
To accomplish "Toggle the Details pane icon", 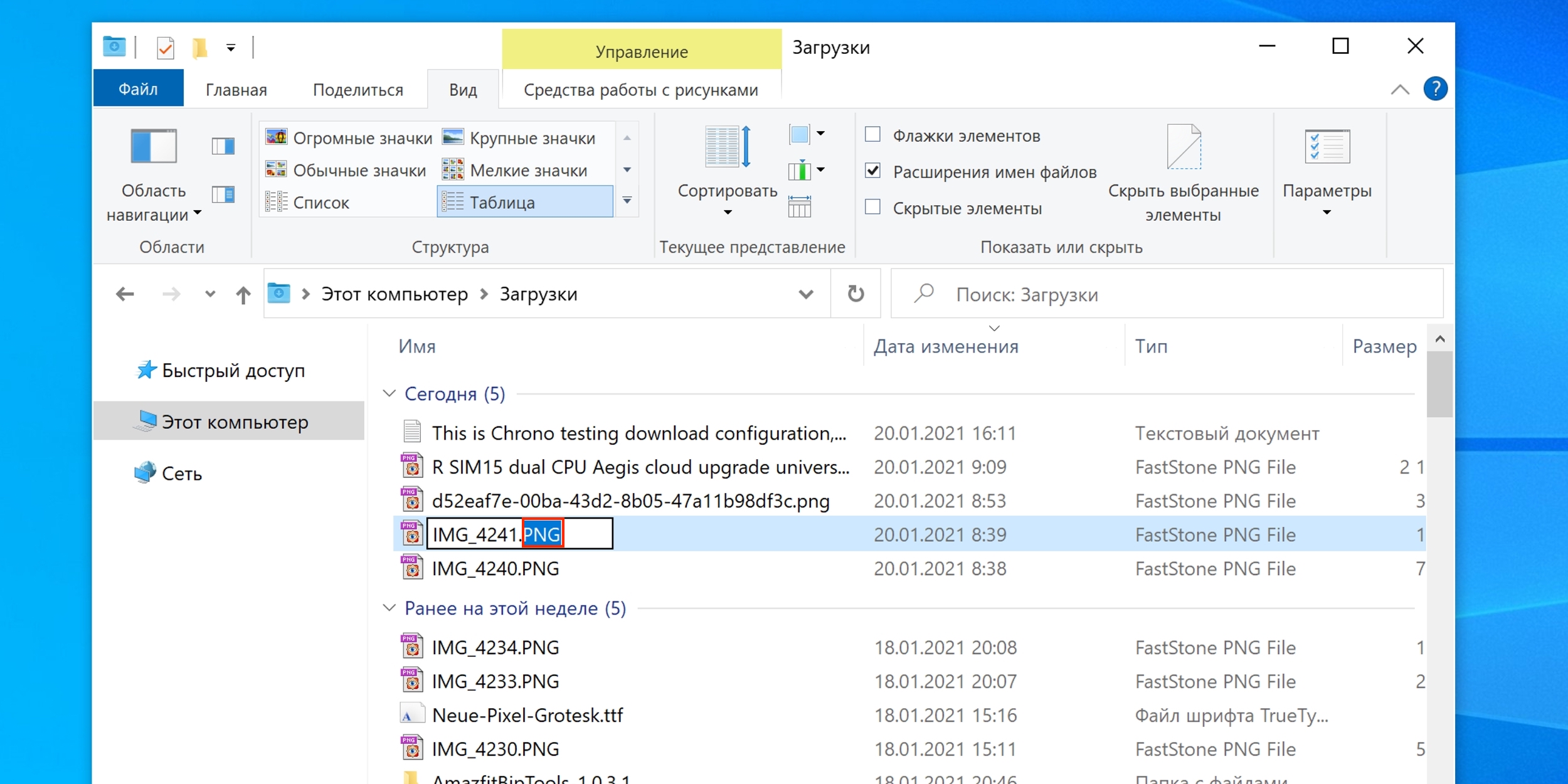I will tap(223, 194).
